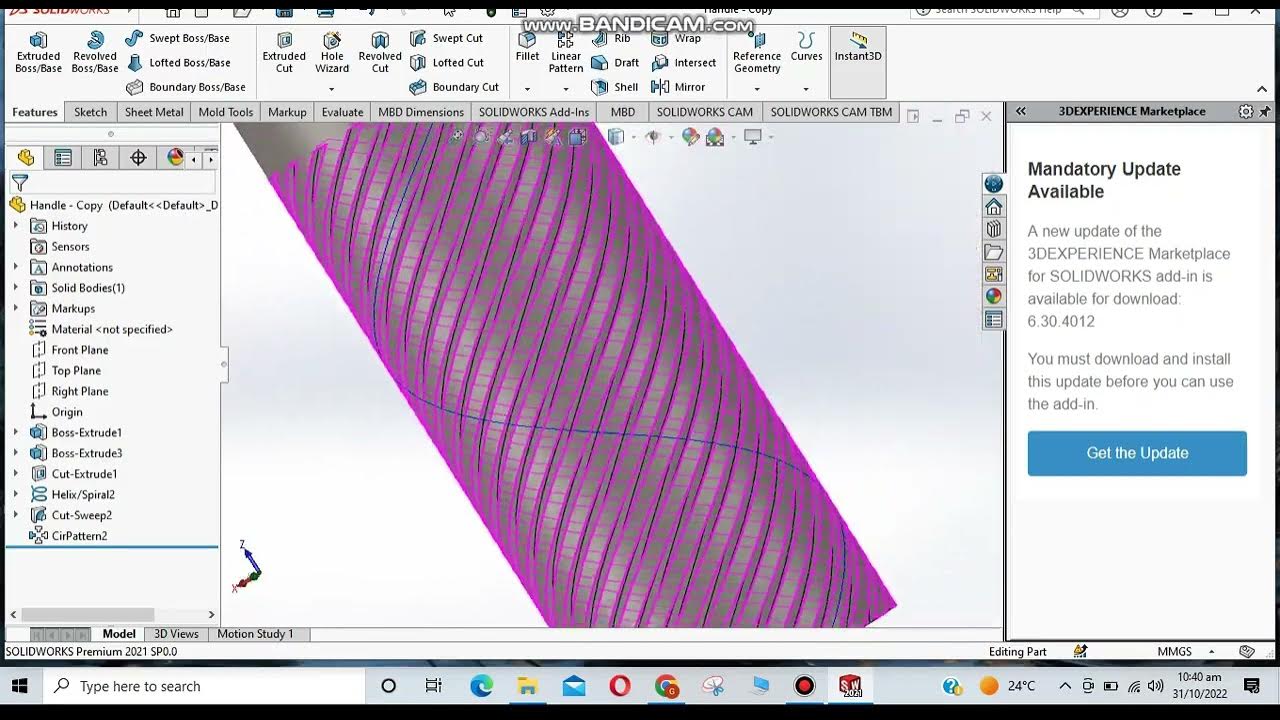
Task: Select the Revolved Boss/Base tool
Action: [95, 52]
